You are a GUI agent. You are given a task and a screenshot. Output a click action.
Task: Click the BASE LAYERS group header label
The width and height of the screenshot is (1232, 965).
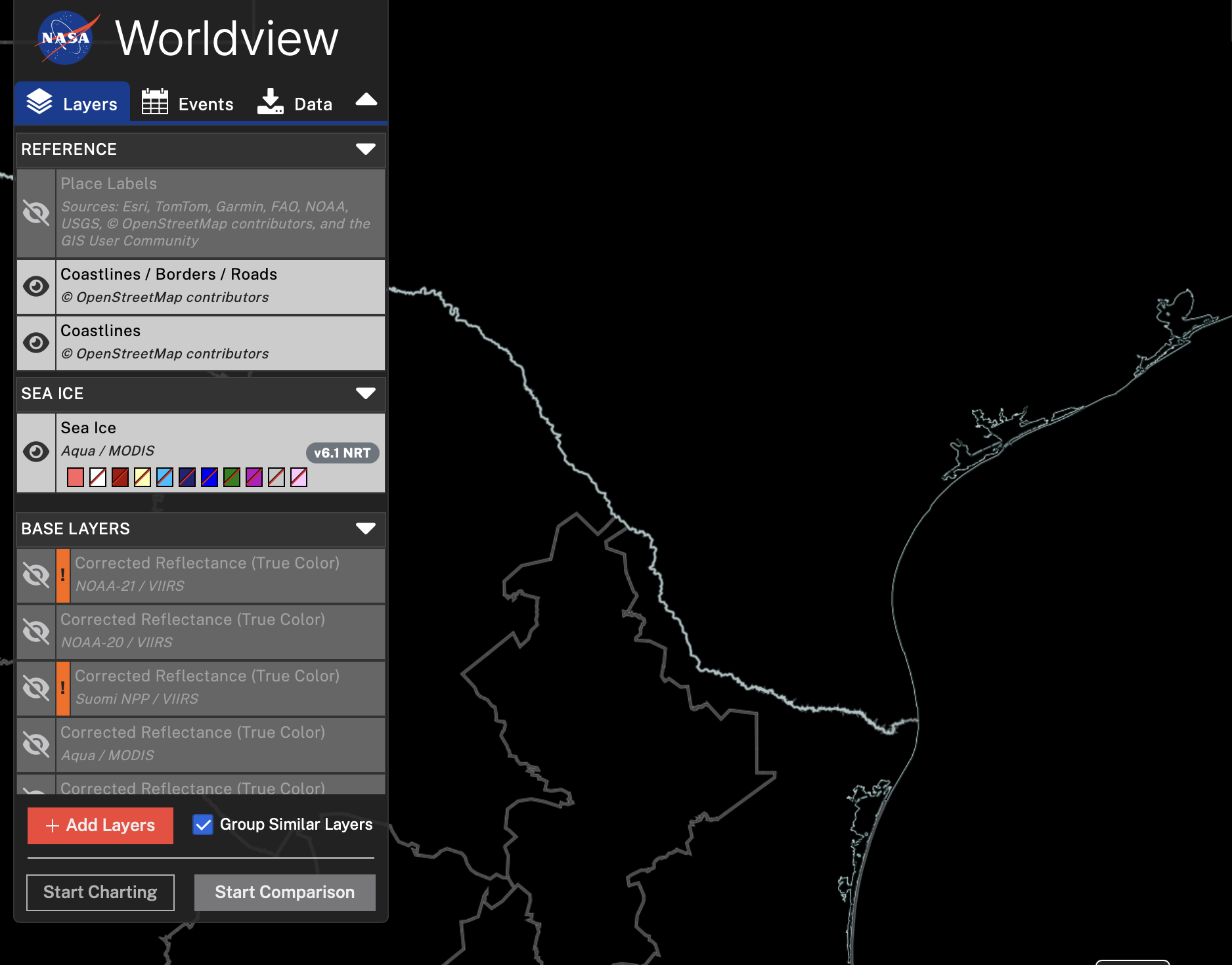tap(76, 529)
